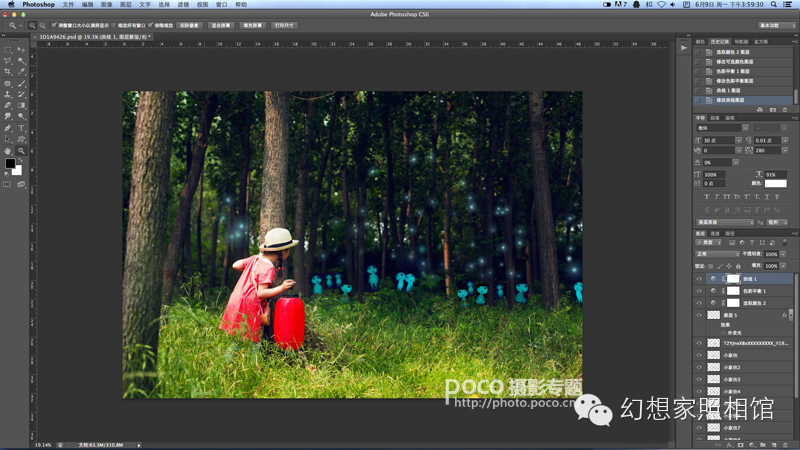
Task: Open macOS Spotlight search icon
Action: pyautogui.click(x=774, y=5)
